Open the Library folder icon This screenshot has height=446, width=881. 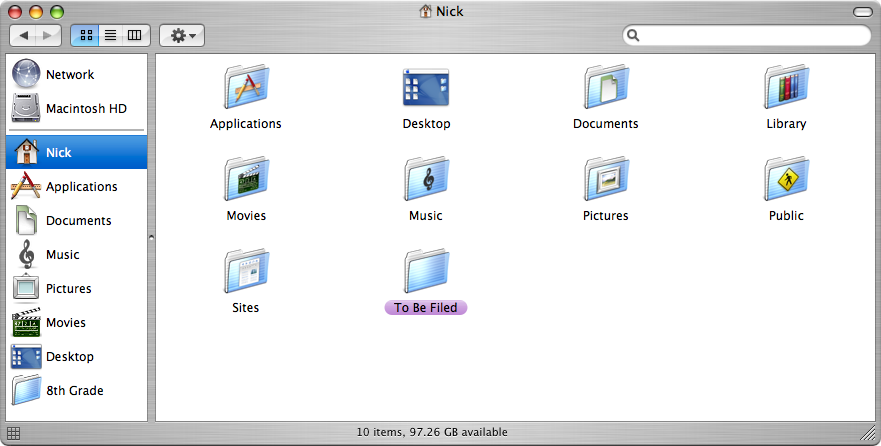tap(786, 87)
